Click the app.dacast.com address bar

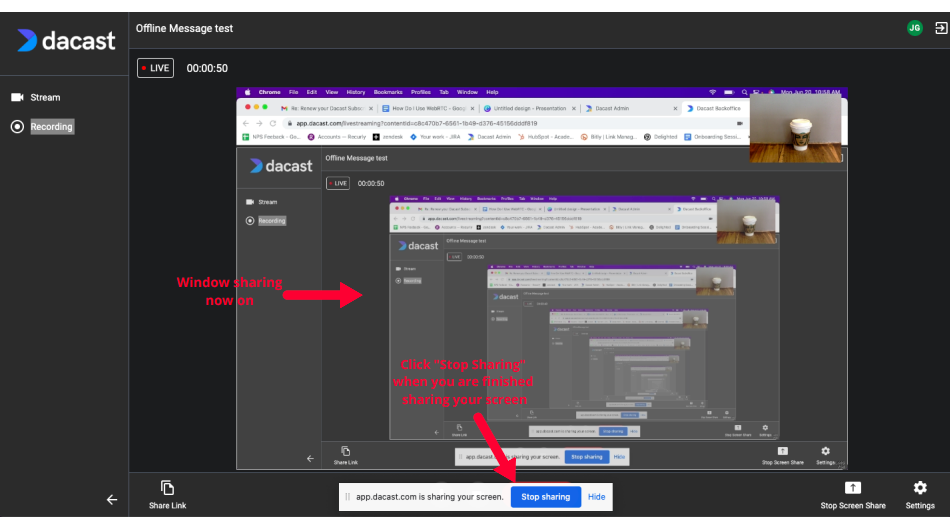coord(515,123)
